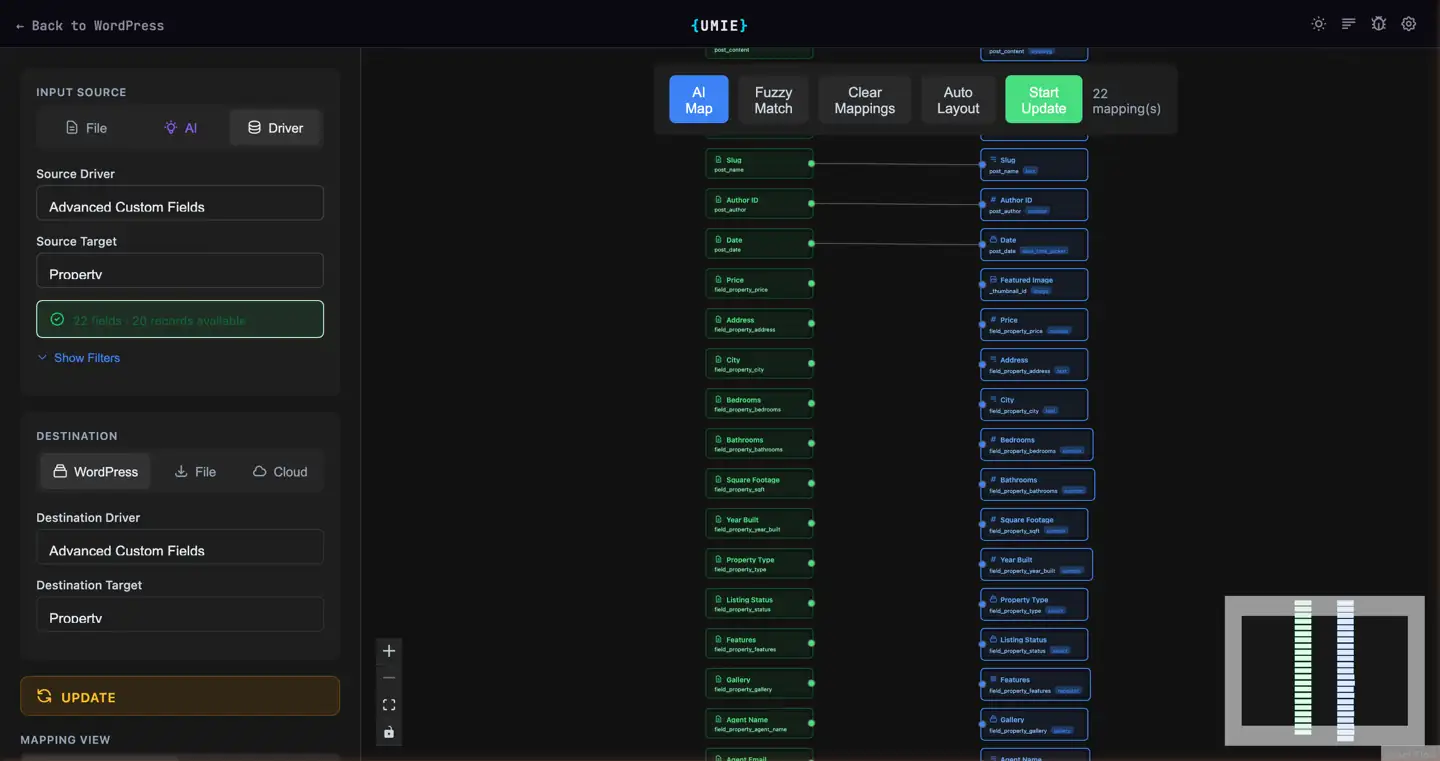
Task: Select File destination tab
Action: pos(195,472)
